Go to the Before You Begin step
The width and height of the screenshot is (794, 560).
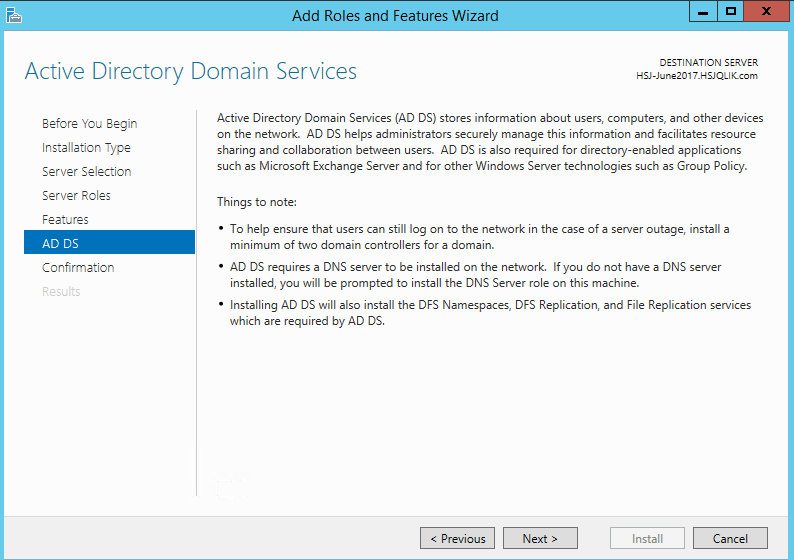[x=90, y=124]
